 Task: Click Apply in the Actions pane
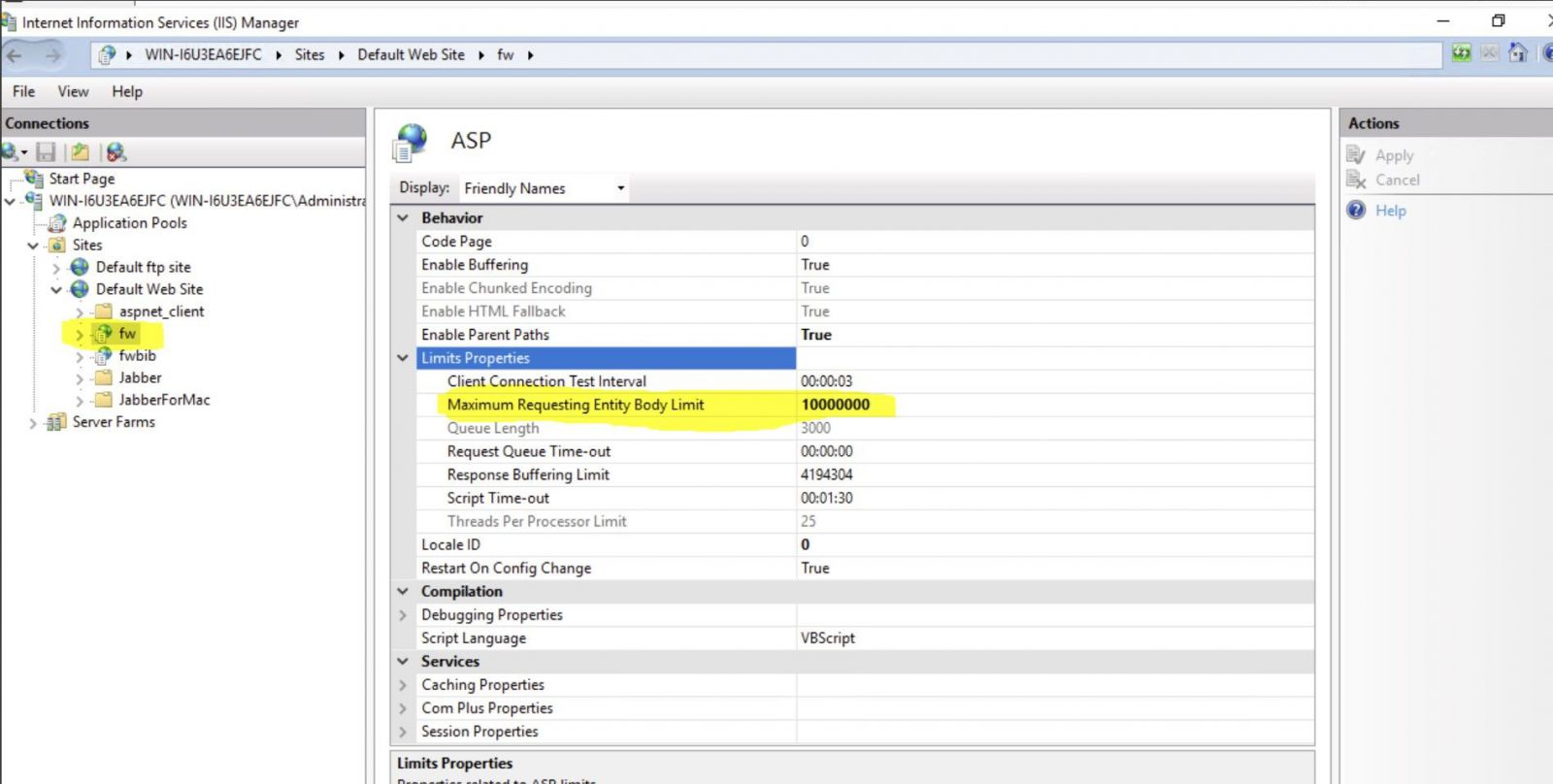click(x=1394, y=155)
